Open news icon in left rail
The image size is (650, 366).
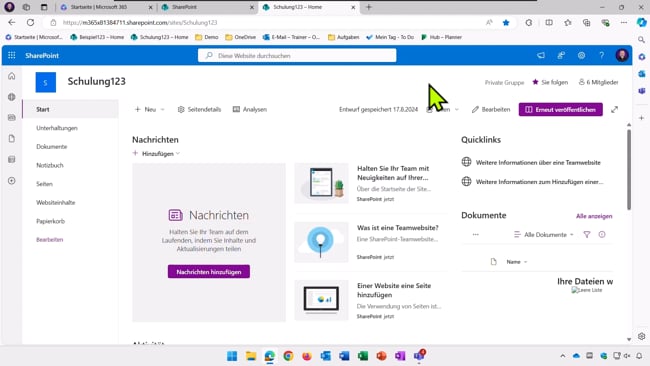(x=12, y=118)
